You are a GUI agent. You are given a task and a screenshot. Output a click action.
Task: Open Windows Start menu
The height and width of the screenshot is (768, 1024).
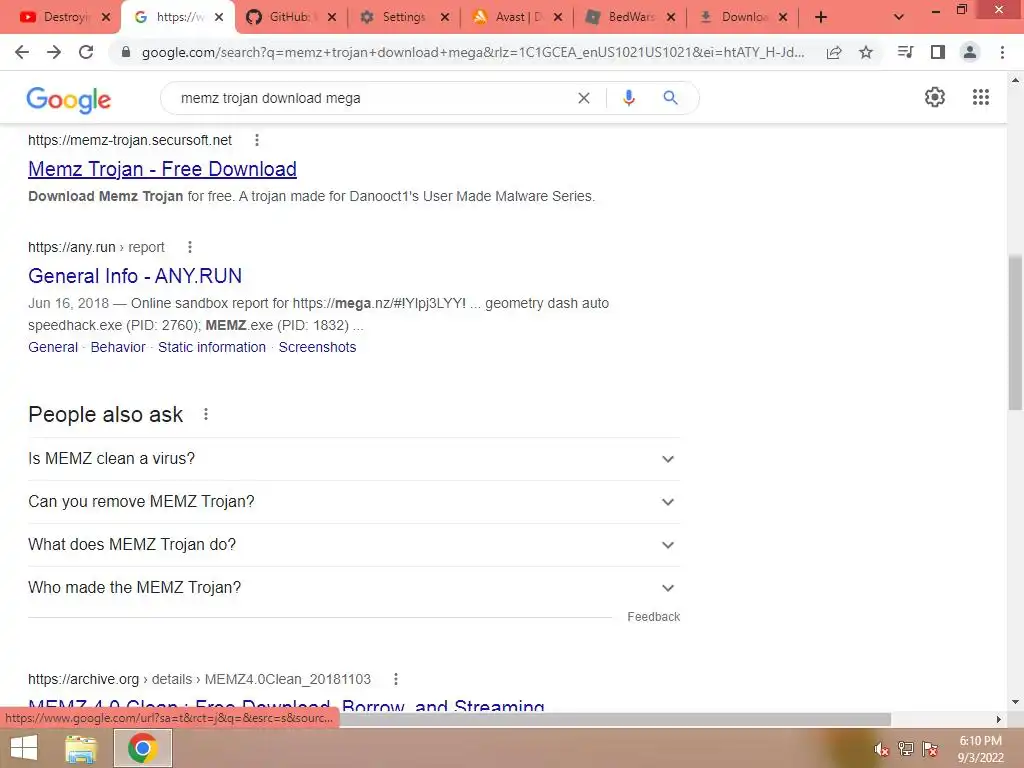click(x=24, y=748)
